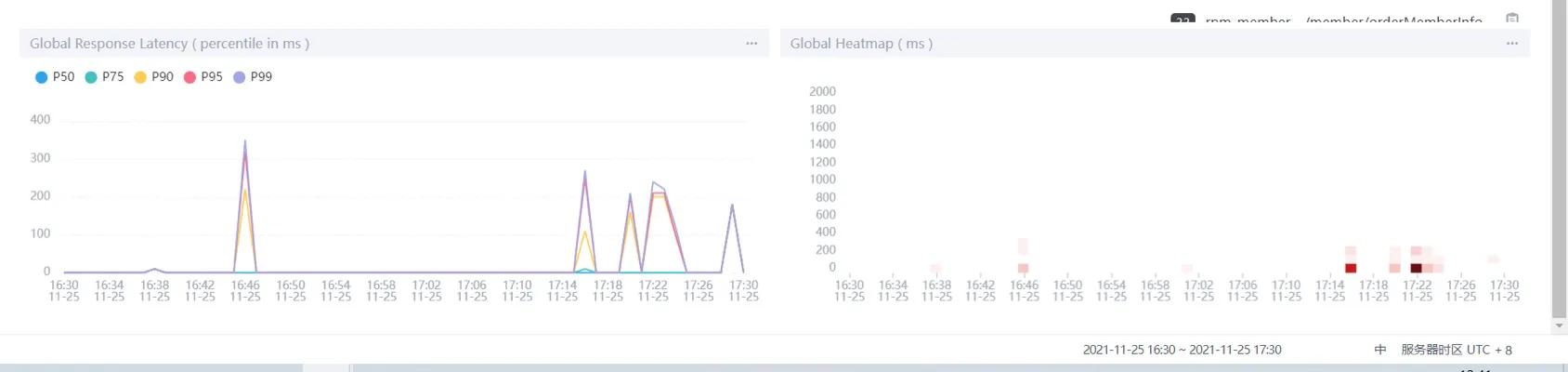Viewport: 1568px width, 372px height.
Task: Open the Global Response Latency panel options menu
Action: [751, 44]
